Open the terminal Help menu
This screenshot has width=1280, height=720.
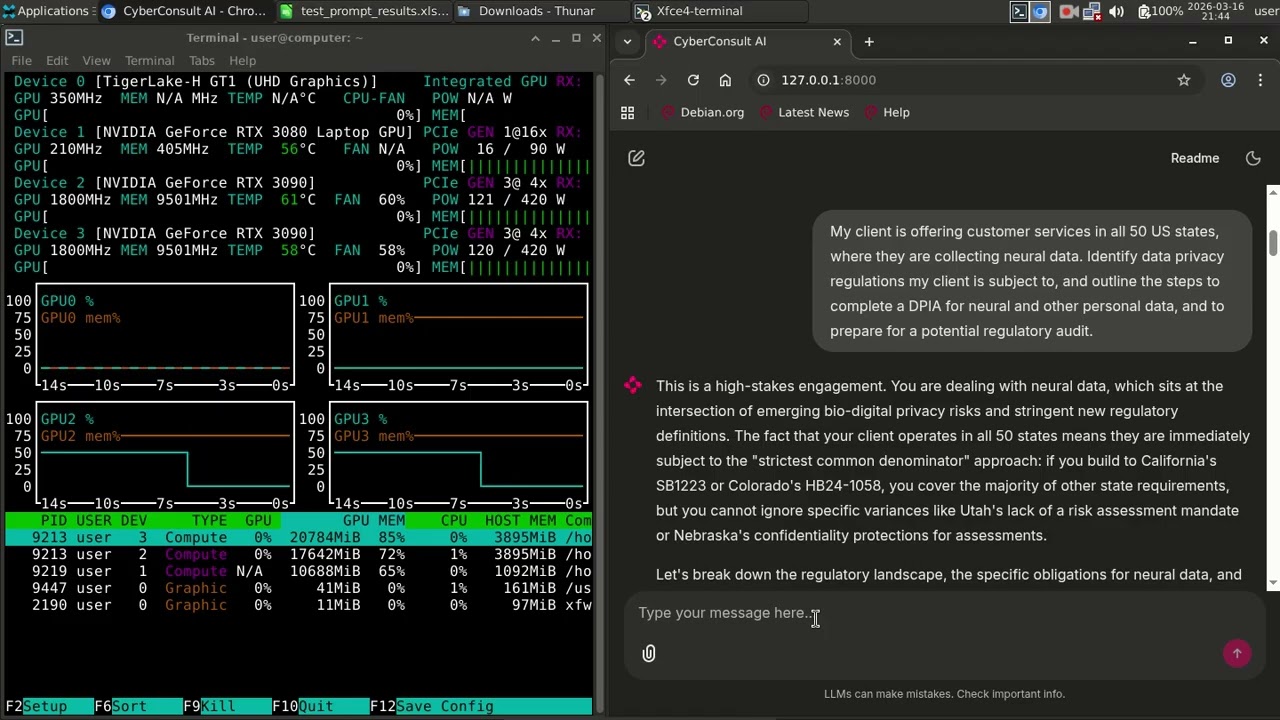[242, 61]
